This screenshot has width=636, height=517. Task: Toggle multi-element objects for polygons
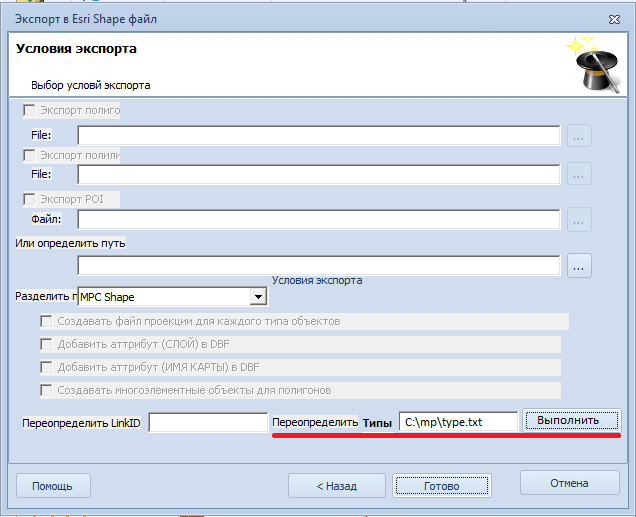46,390
